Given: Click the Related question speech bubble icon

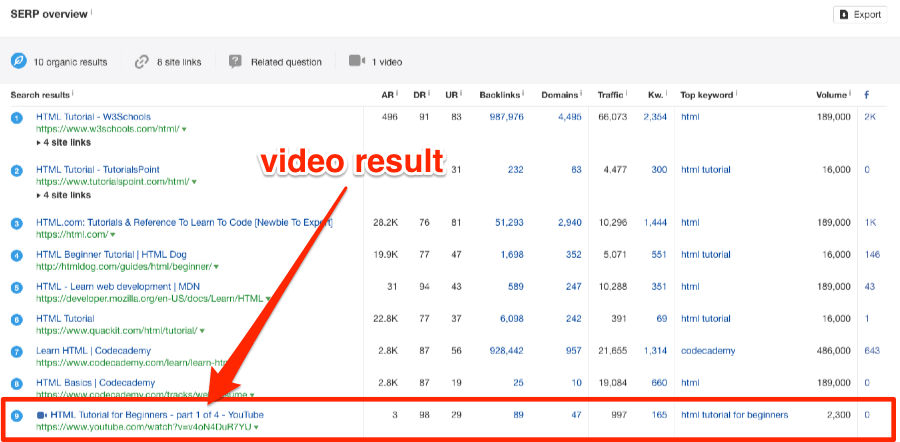Looking at the screenshot, I should pyautogui.click(x=235, y=62).
